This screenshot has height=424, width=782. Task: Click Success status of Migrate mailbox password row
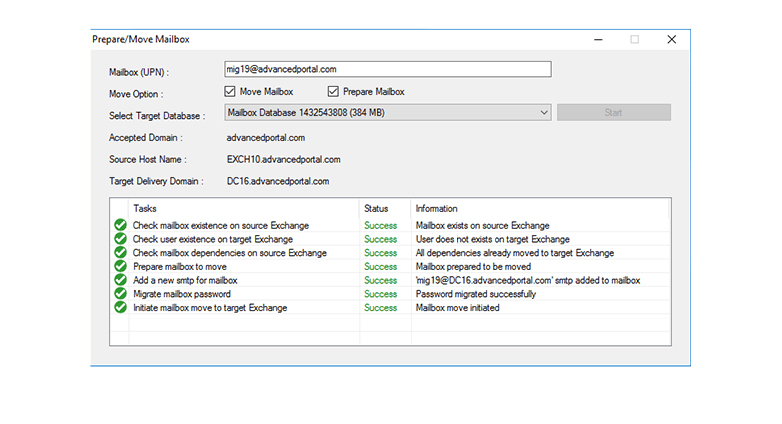(x=381, y=294)
